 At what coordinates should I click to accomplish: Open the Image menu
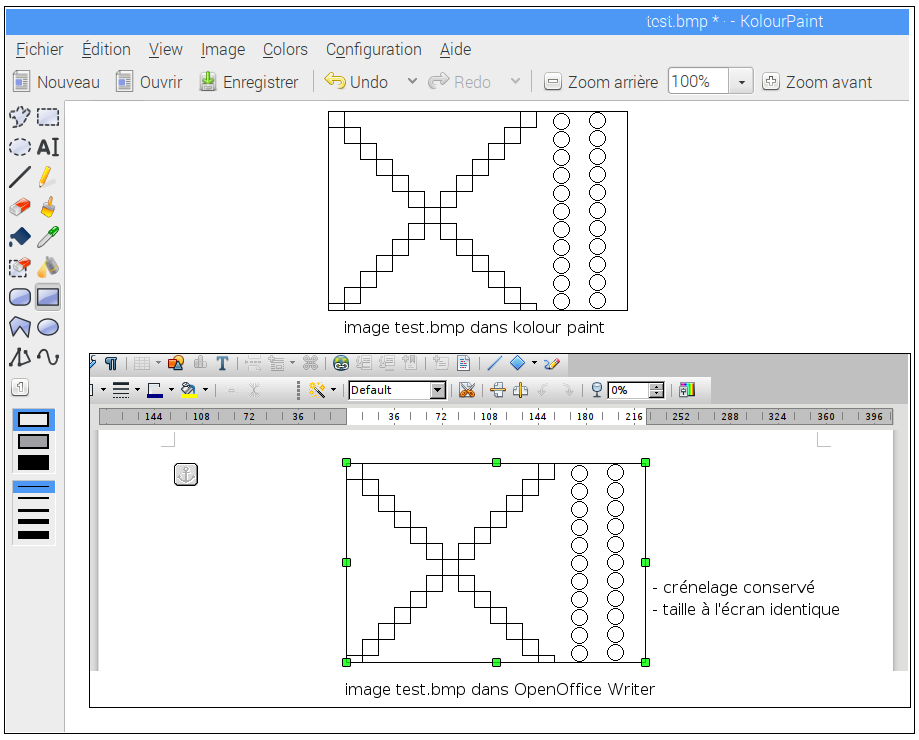[x=223, y=49]
